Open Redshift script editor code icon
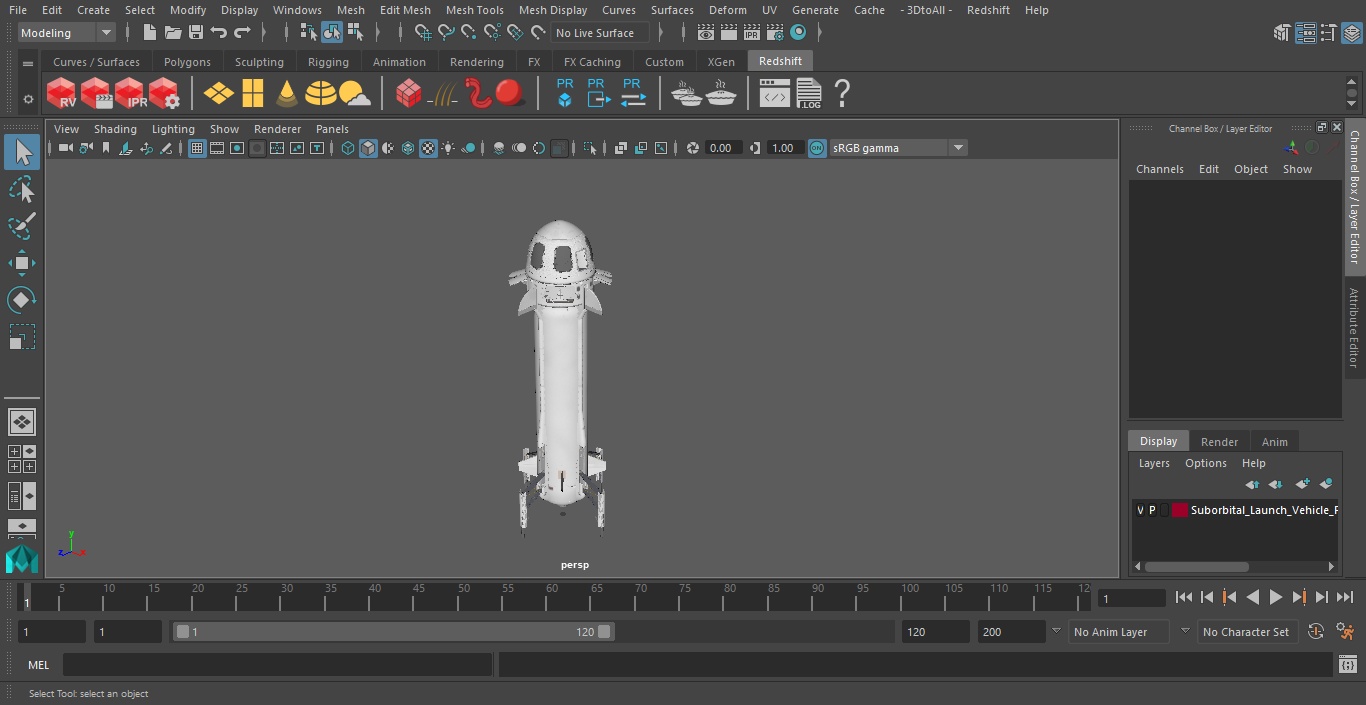The height and width of the screenshot is (705, 1366). pos(775,93)
